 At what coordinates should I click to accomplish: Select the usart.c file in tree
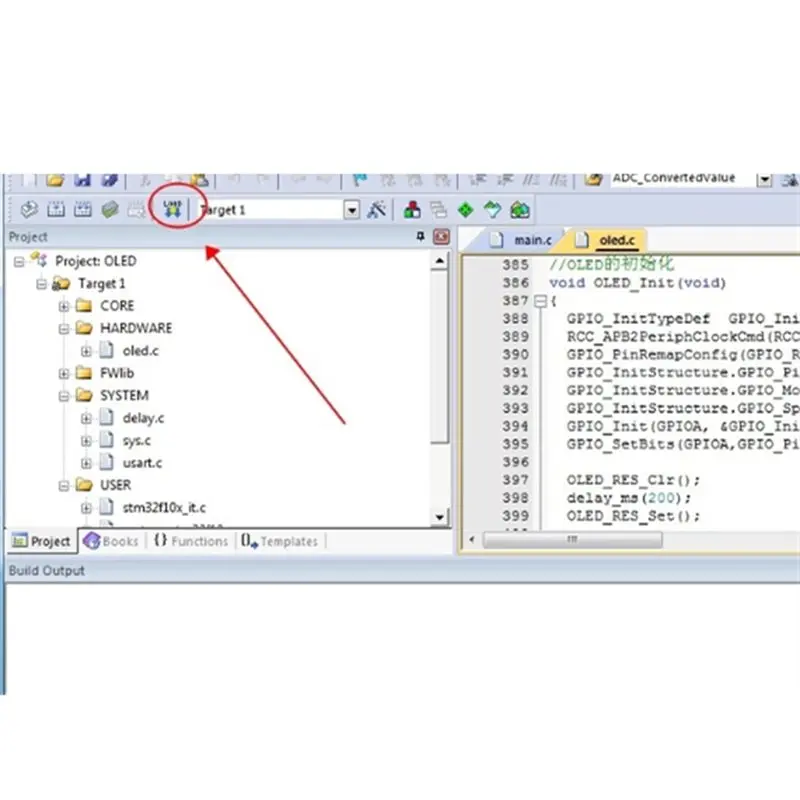coord(142,463)
